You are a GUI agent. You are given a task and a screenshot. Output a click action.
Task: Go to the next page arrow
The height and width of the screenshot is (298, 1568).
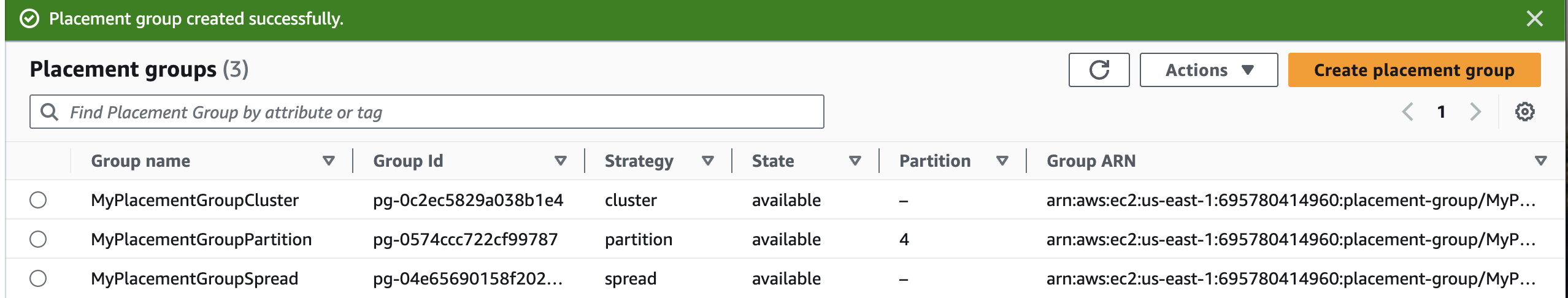(x=1475, y=112)
